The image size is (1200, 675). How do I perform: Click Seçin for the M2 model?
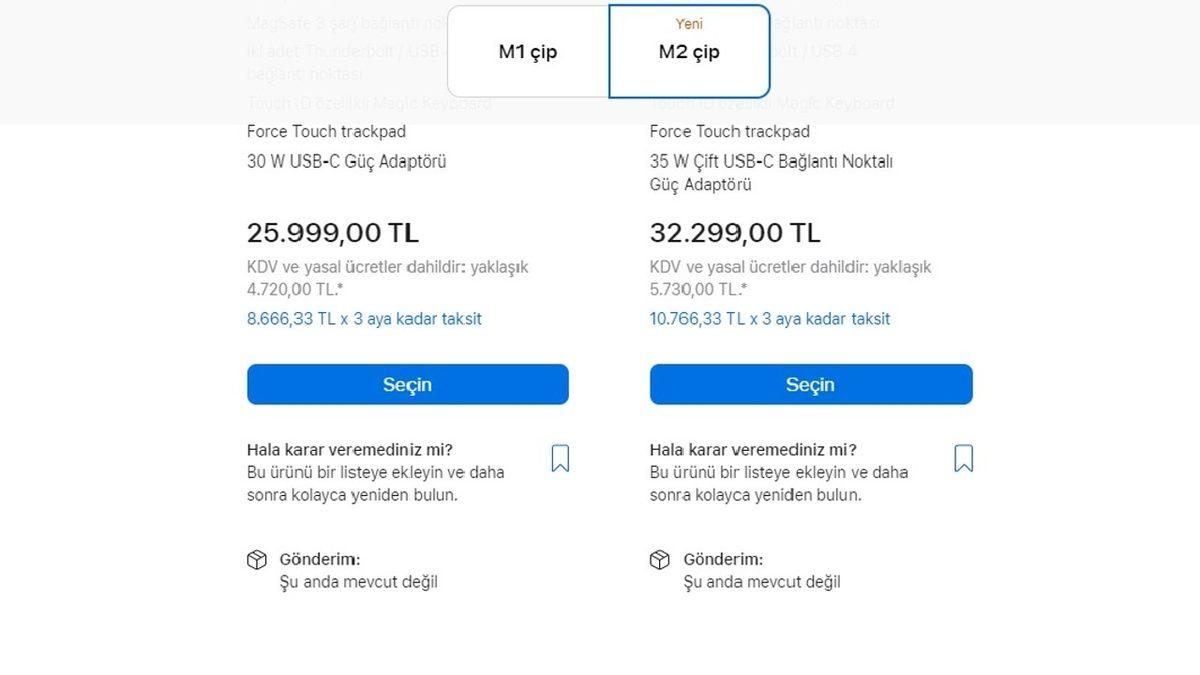coord(811,384)
